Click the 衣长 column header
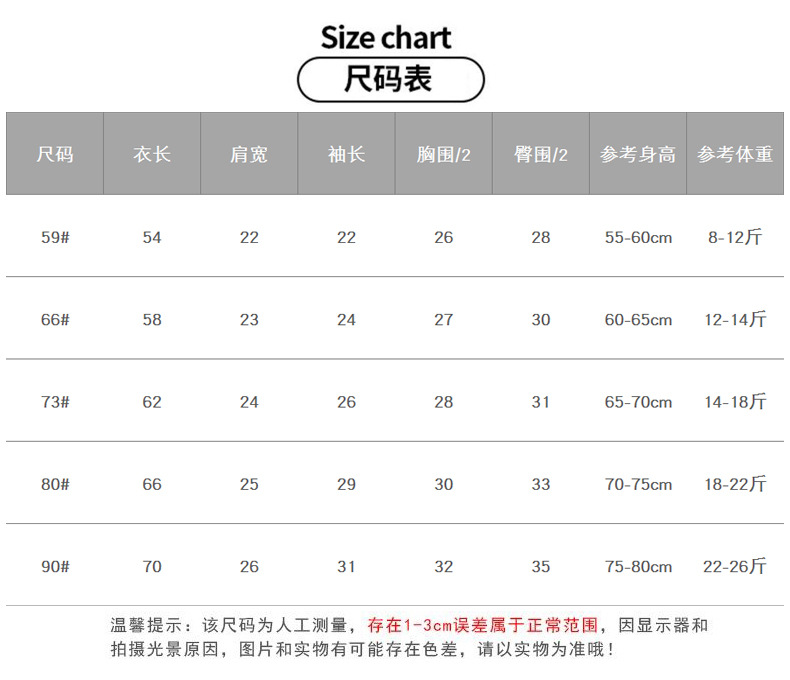This screenshot has width=790, height=680. (x=152, y=154)
